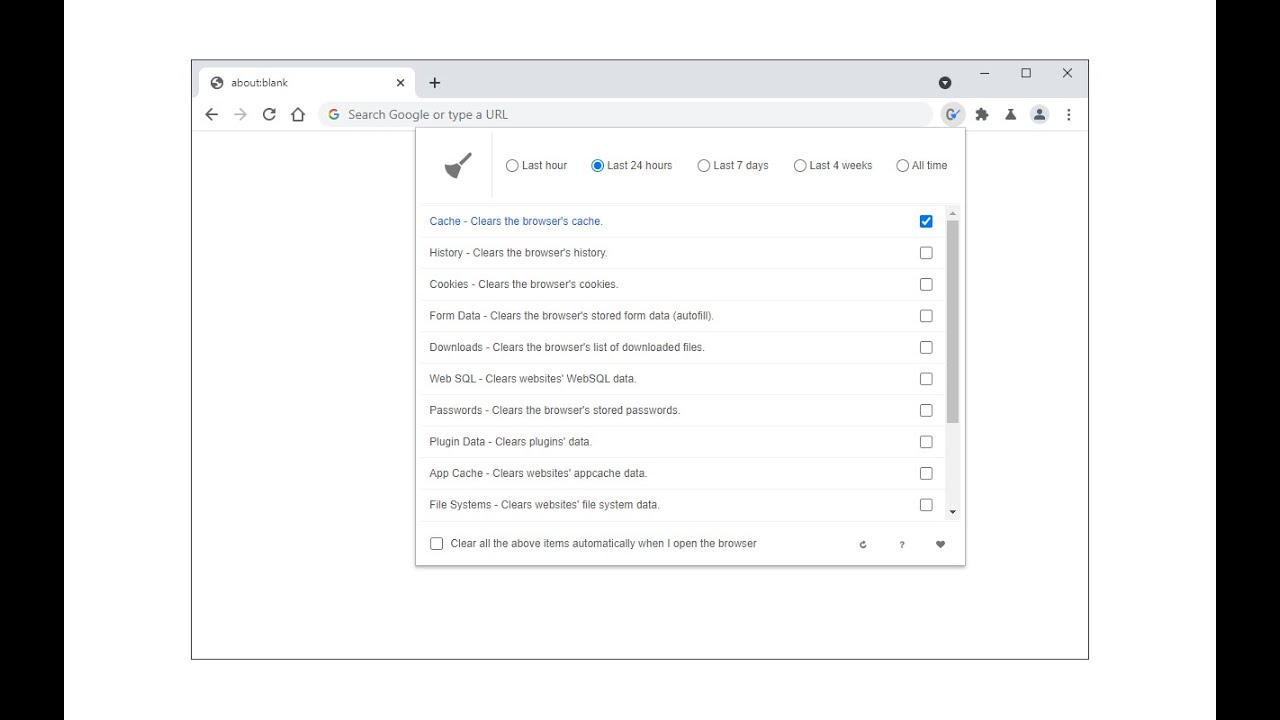The height and width of the screenshot is (720, 1280).
Task: Click 'Cookies - Clears the browser's cookies.' text
Action: (524, 285)
